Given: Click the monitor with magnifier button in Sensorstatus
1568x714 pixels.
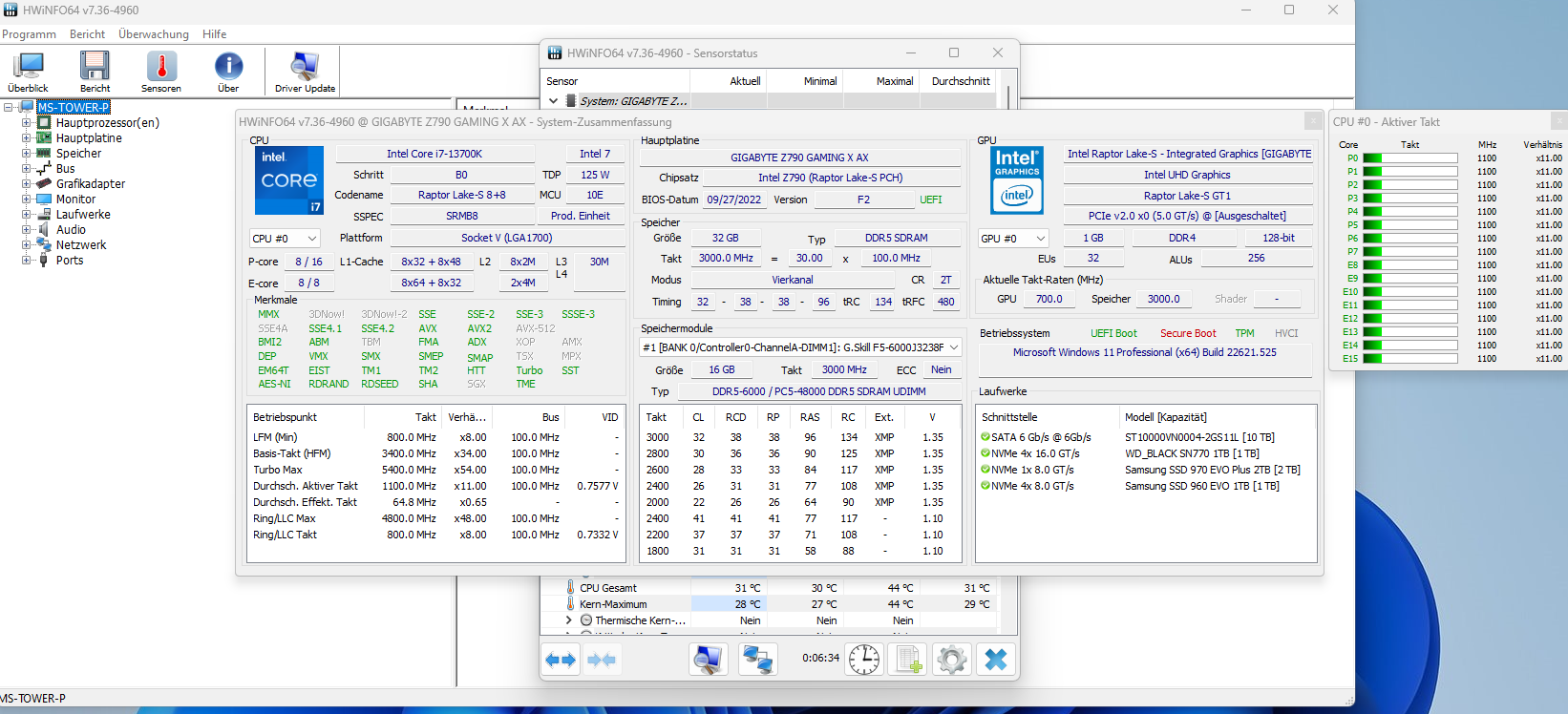Looking at the screenshot, I should 708,660.
